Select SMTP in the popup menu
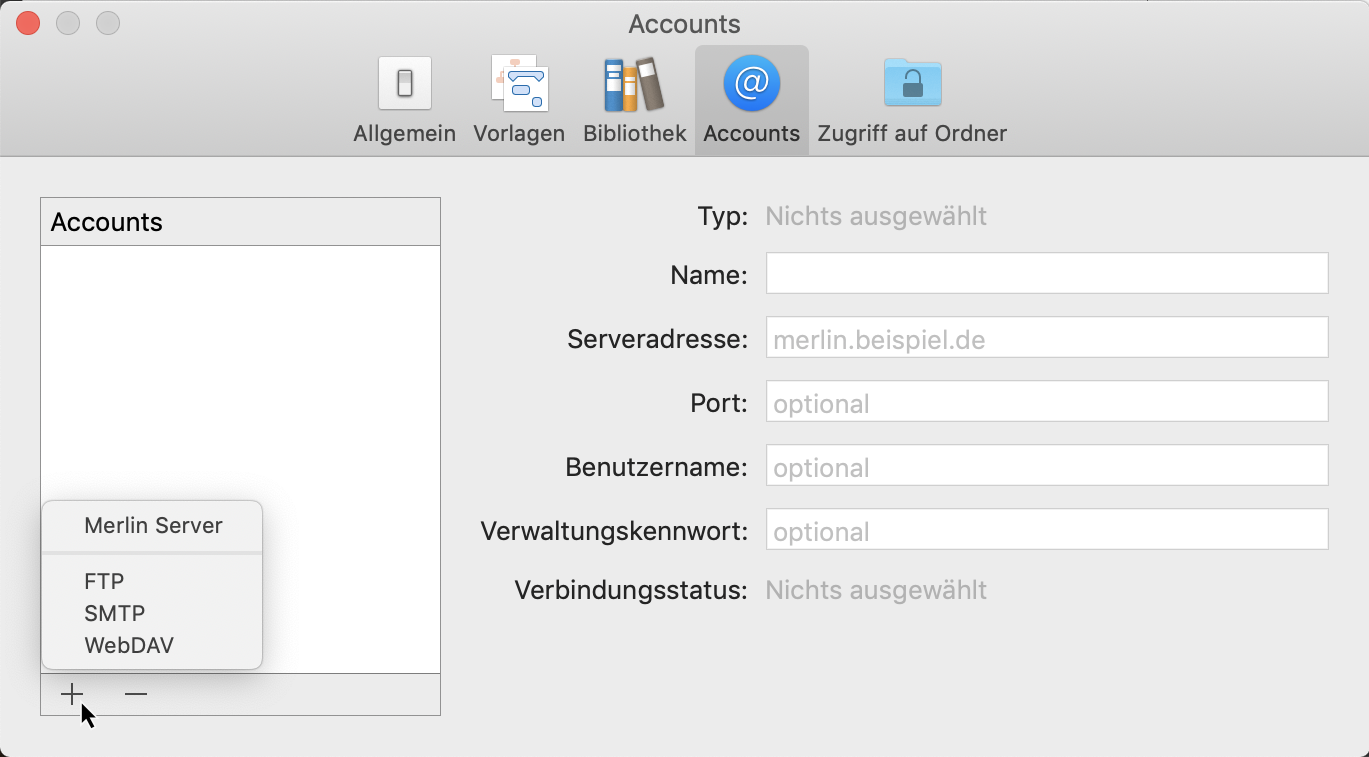 click(x=114, y=613)
